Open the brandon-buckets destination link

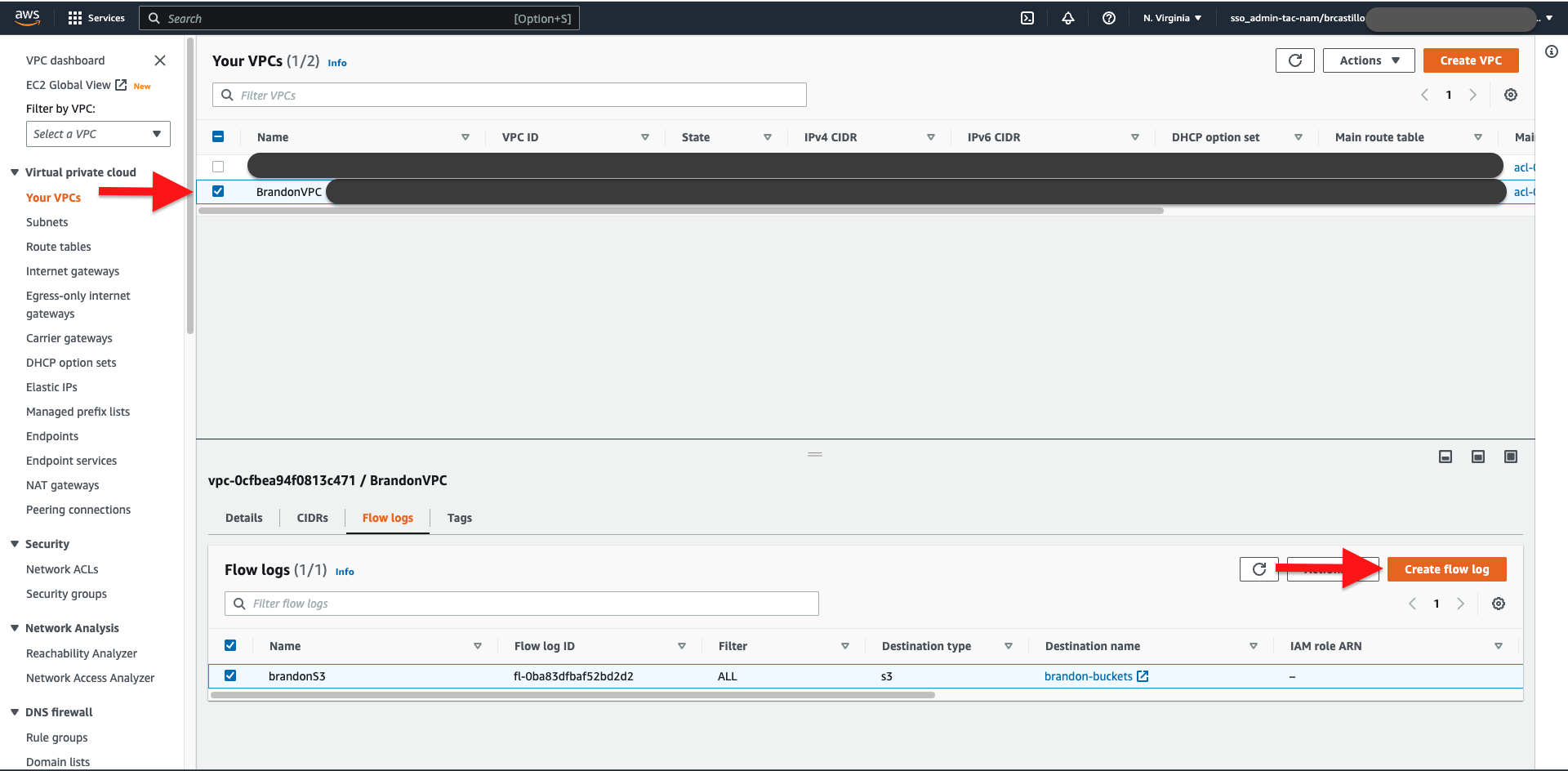pyautogui.click(x=1090, y=675)
